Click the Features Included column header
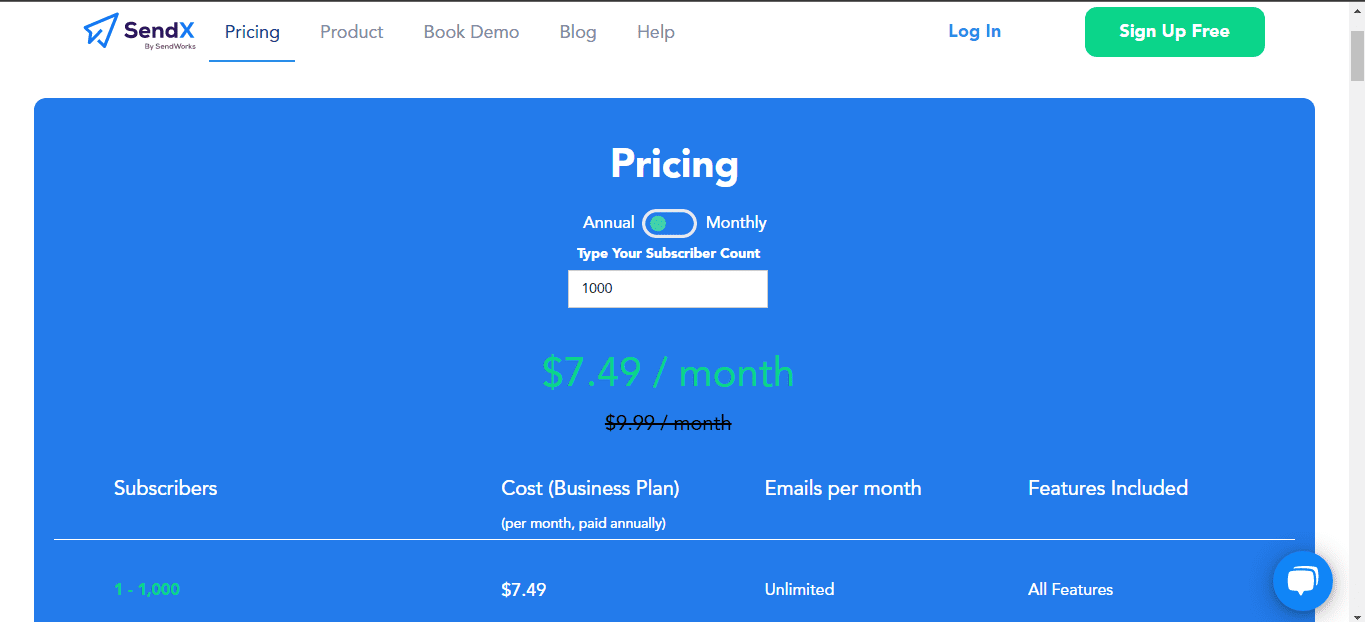Viewport: 1365px width, 622px height. pos(1108,488)
